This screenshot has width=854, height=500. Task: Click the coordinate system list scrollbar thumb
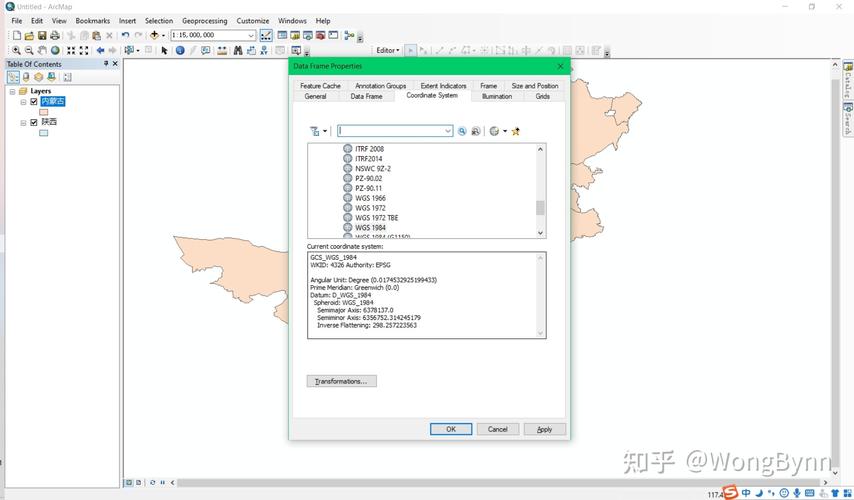coord(540,208)
